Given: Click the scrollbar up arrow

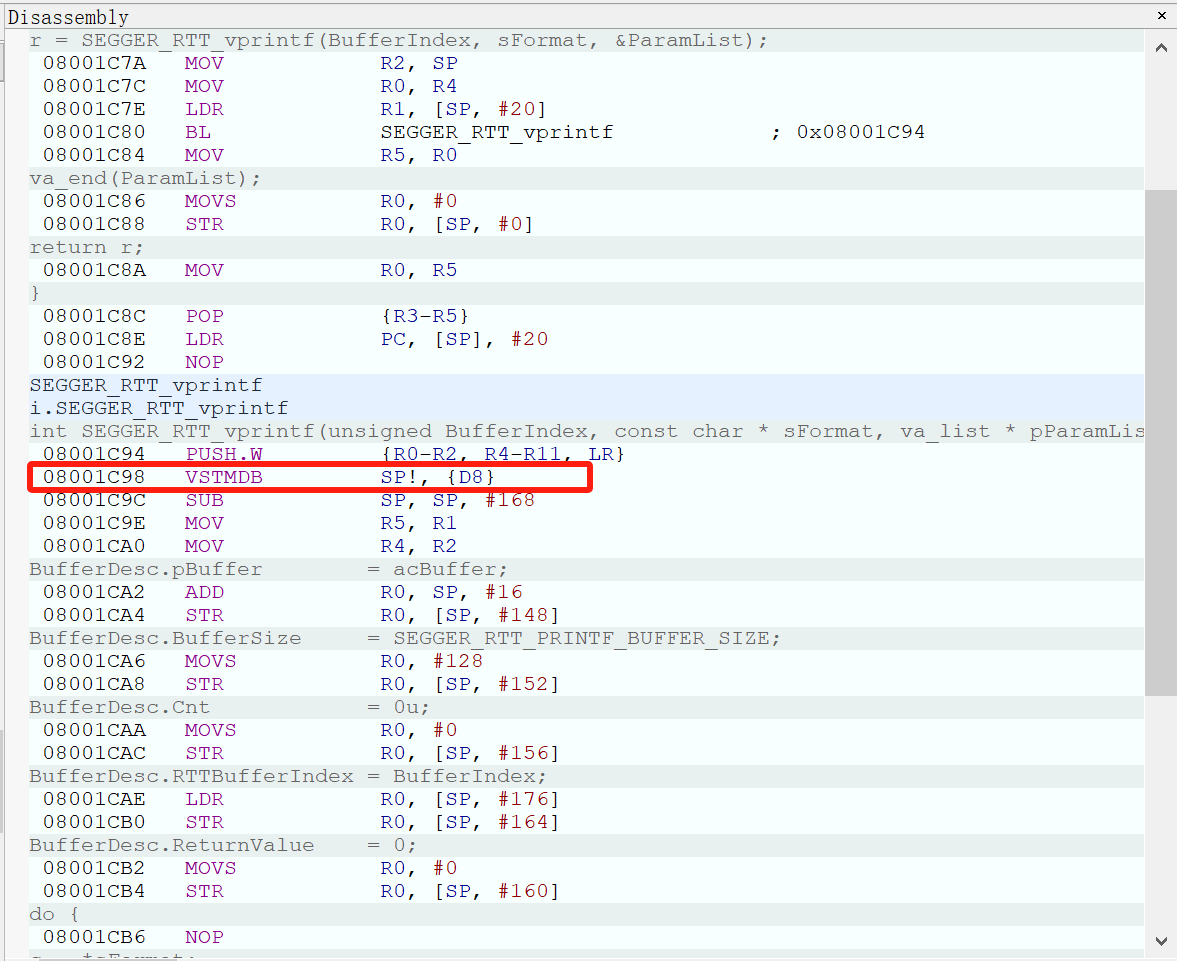Looking at the screenshot, I should click(x=1160, y=47).
